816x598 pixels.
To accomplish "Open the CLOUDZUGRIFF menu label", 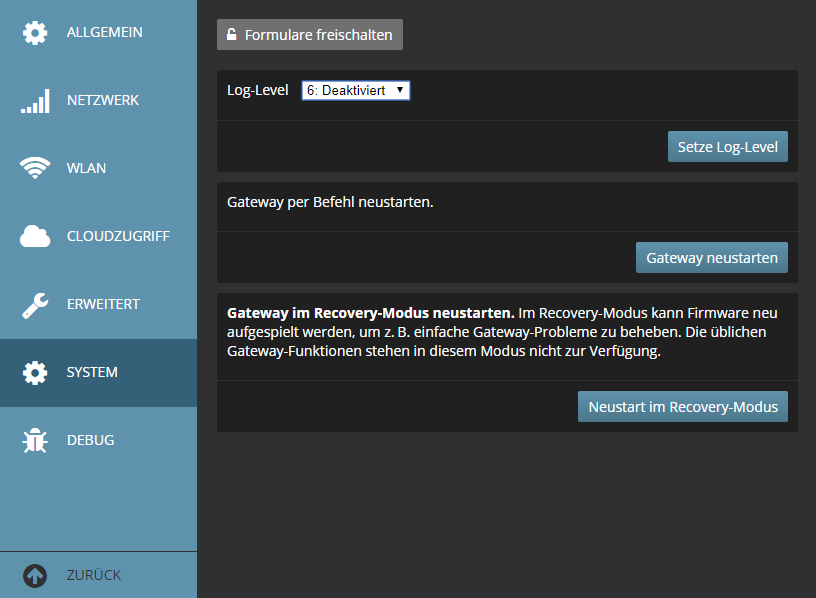I will point(118,237).
